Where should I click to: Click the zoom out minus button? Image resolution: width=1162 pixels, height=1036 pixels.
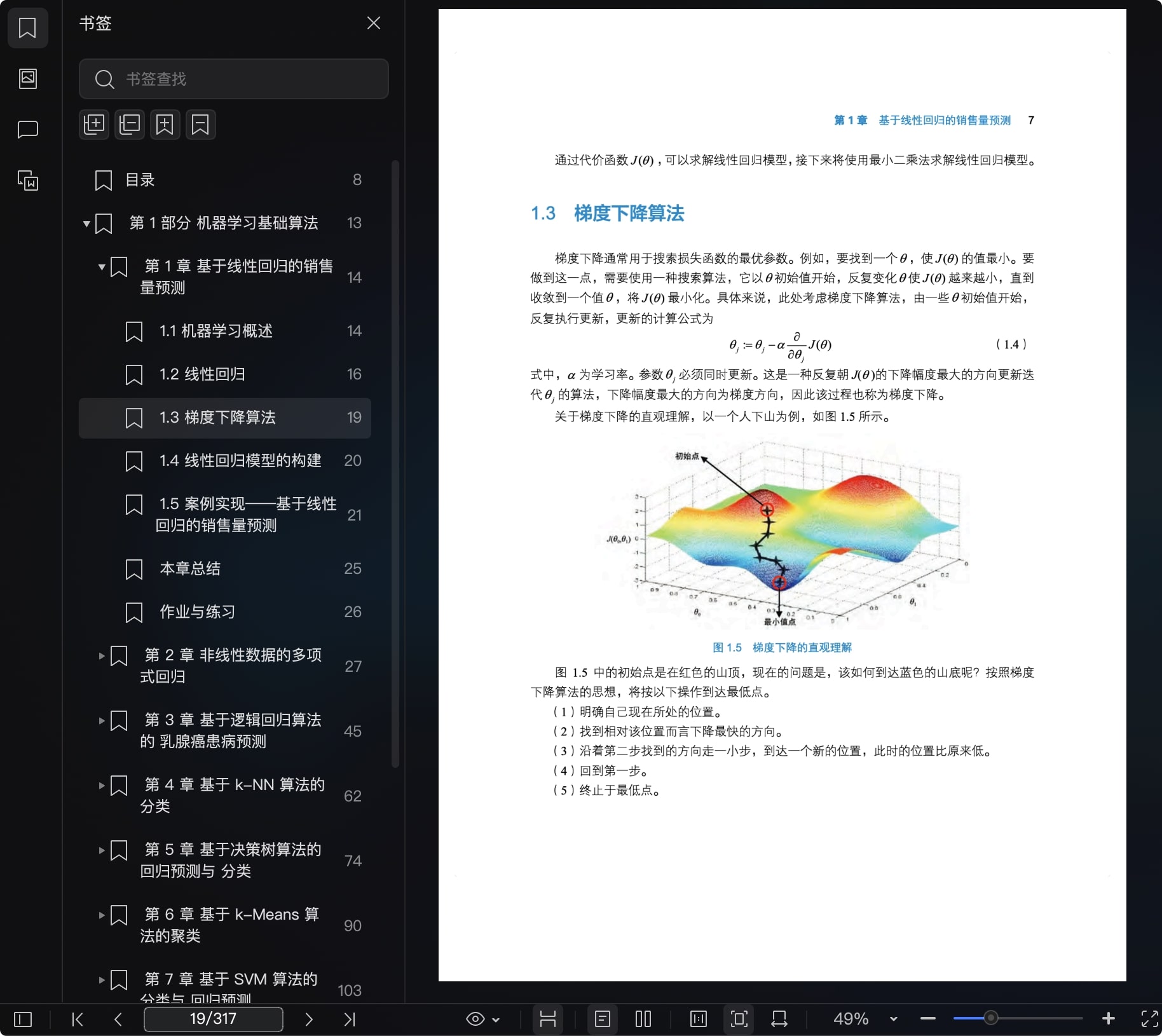[x=928, y=1019]
